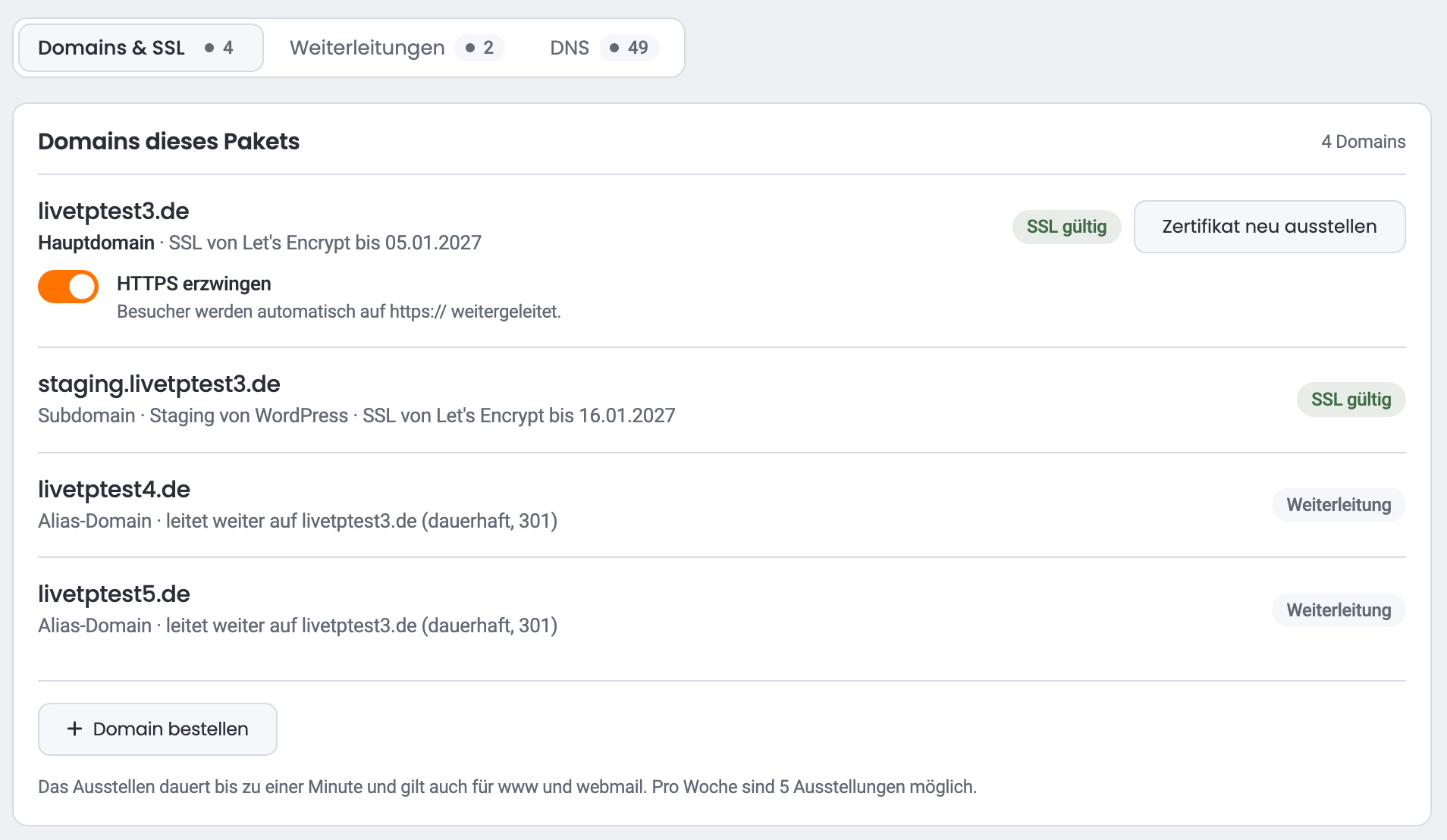This screenshot has width=1447, height=840.
Task: Click the SSL gültig badge for livetptest3.de
Action: 1067,227
